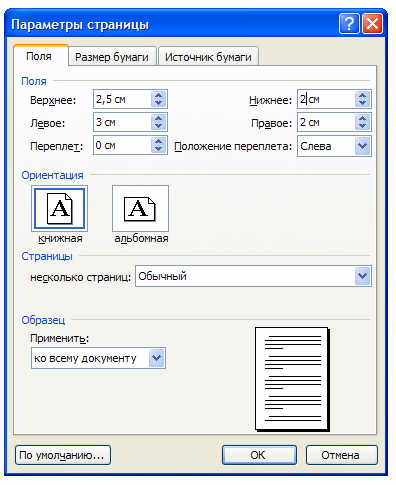Click the page preview thumbnail in Образец
396x485 pixels.
click(x=292, y=379)
